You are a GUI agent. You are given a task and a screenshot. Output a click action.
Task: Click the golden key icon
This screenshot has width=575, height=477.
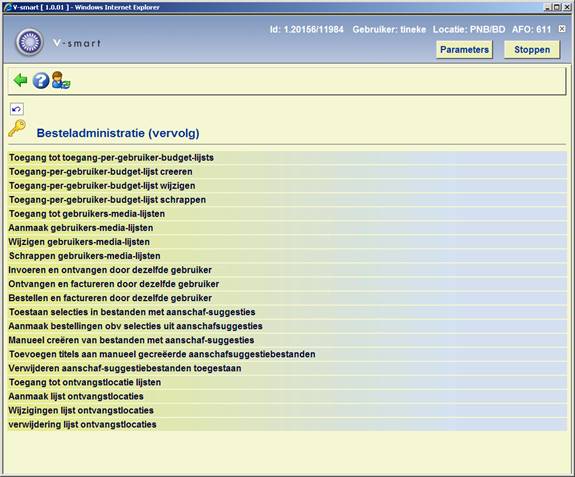click(x=17, y=128)
